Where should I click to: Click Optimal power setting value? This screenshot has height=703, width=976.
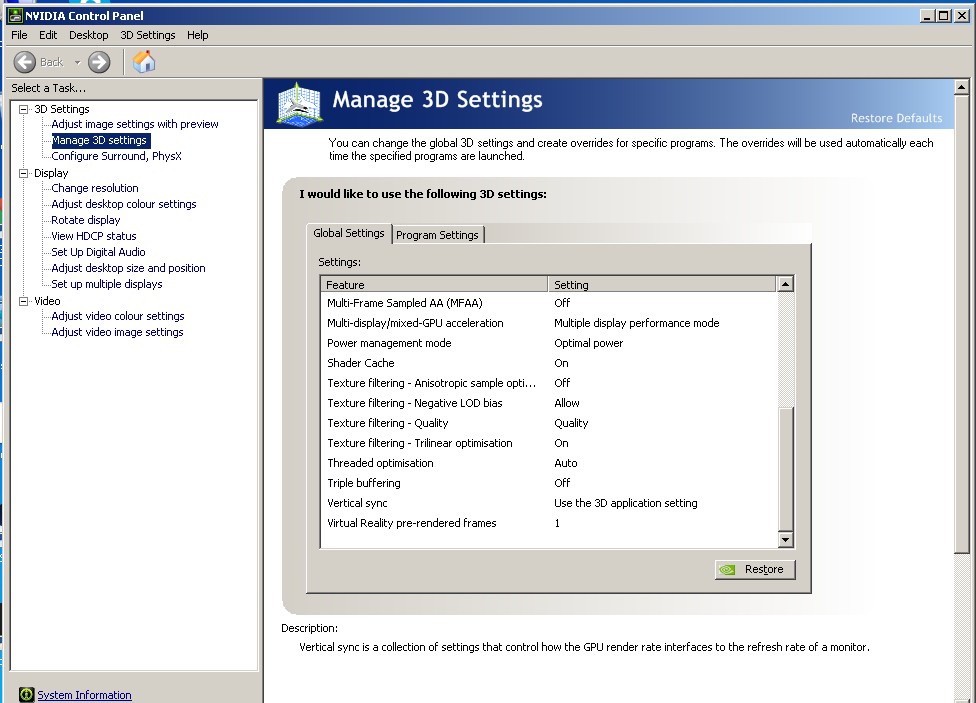pyautogui.click(x=588, y=343)
